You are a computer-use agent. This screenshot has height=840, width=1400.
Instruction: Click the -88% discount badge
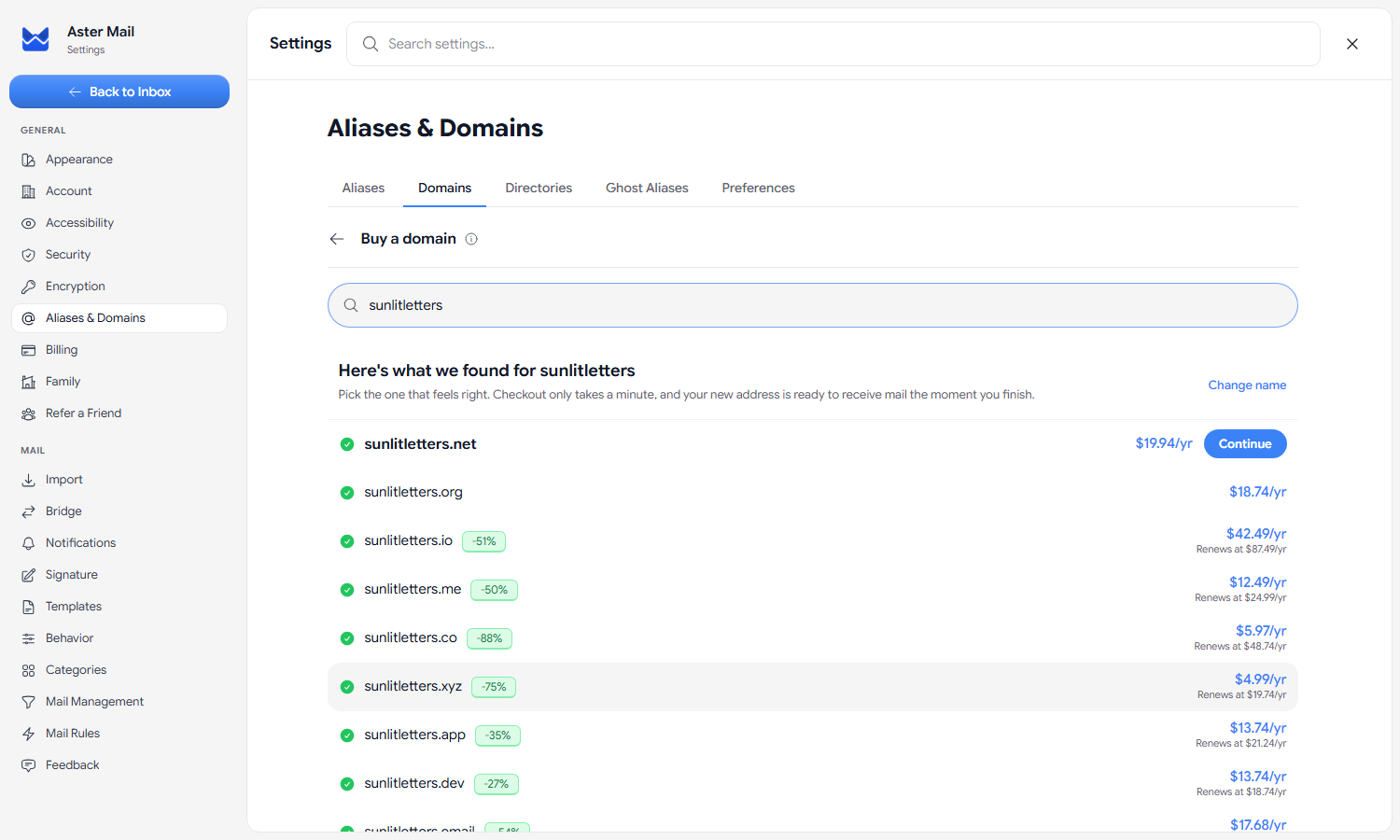coord(489,638)
